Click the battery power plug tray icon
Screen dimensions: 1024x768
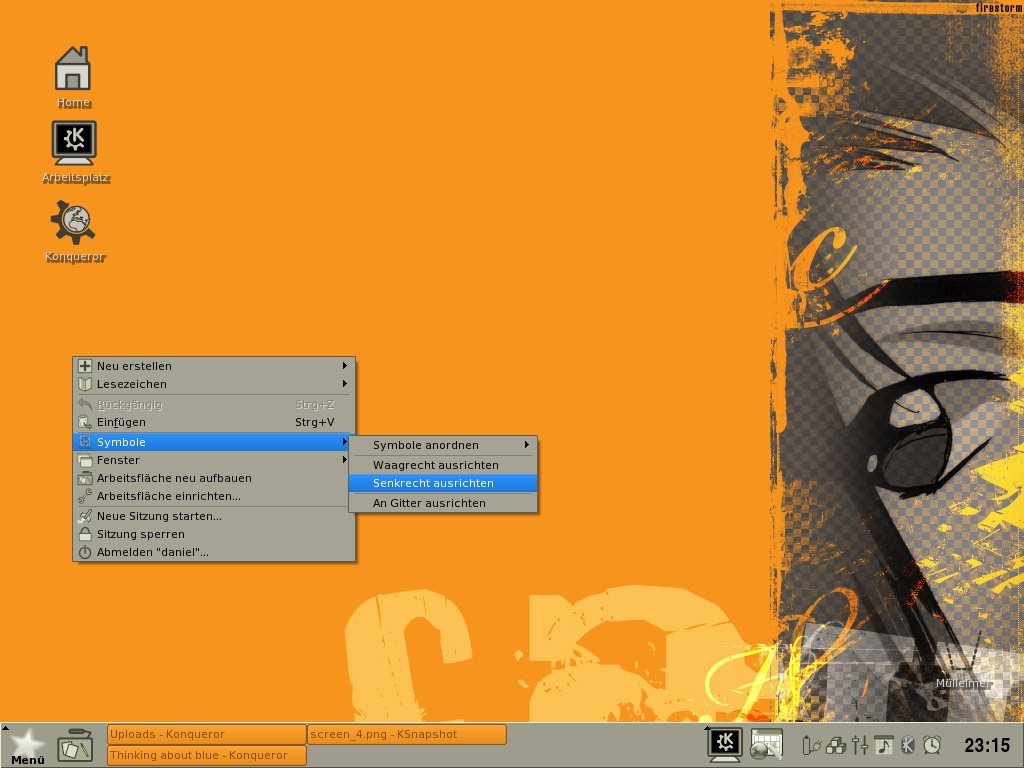coord(810,744)
